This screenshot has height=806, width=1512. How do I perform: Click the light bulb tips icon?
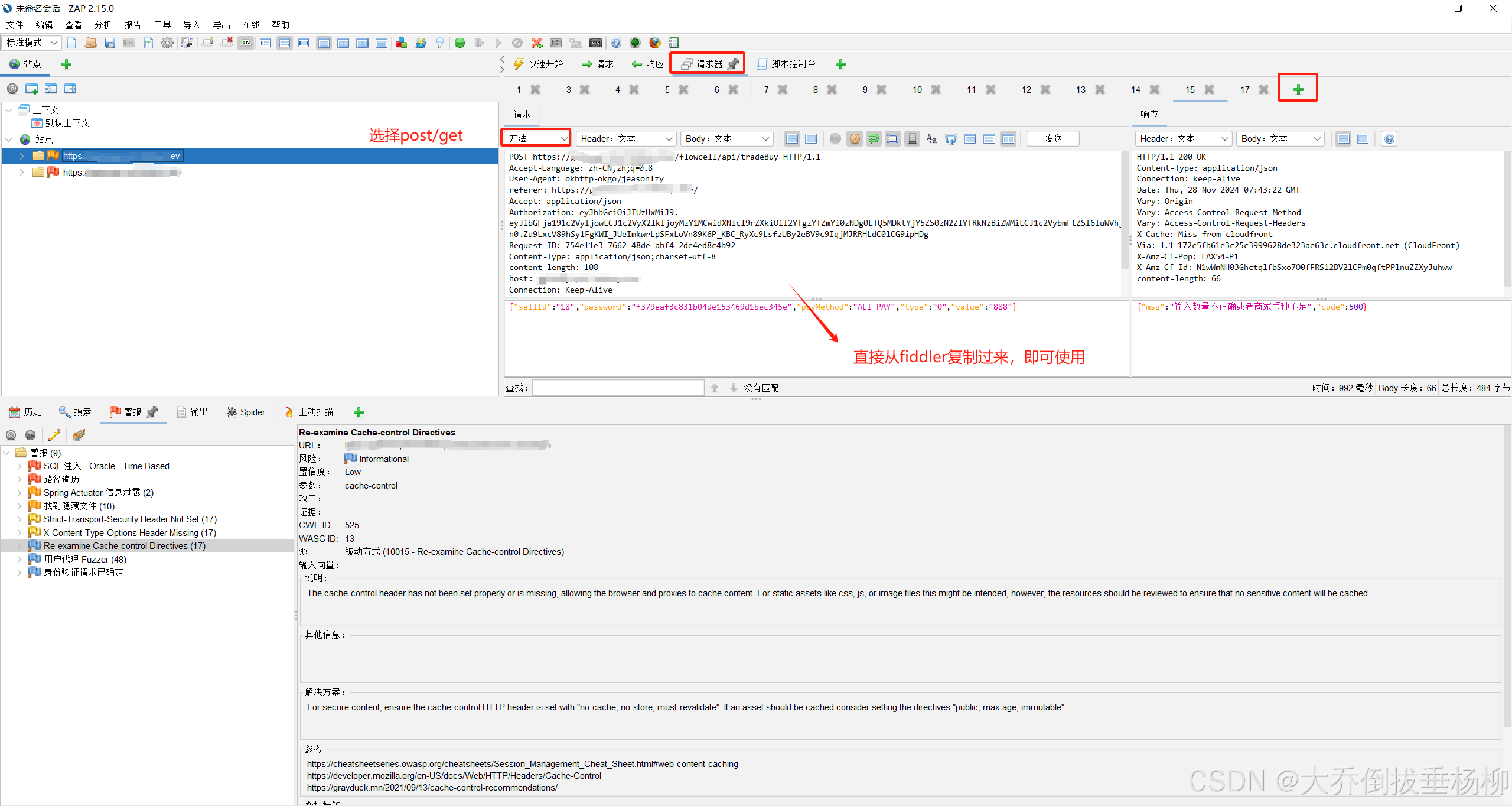(x=439, y=43)
